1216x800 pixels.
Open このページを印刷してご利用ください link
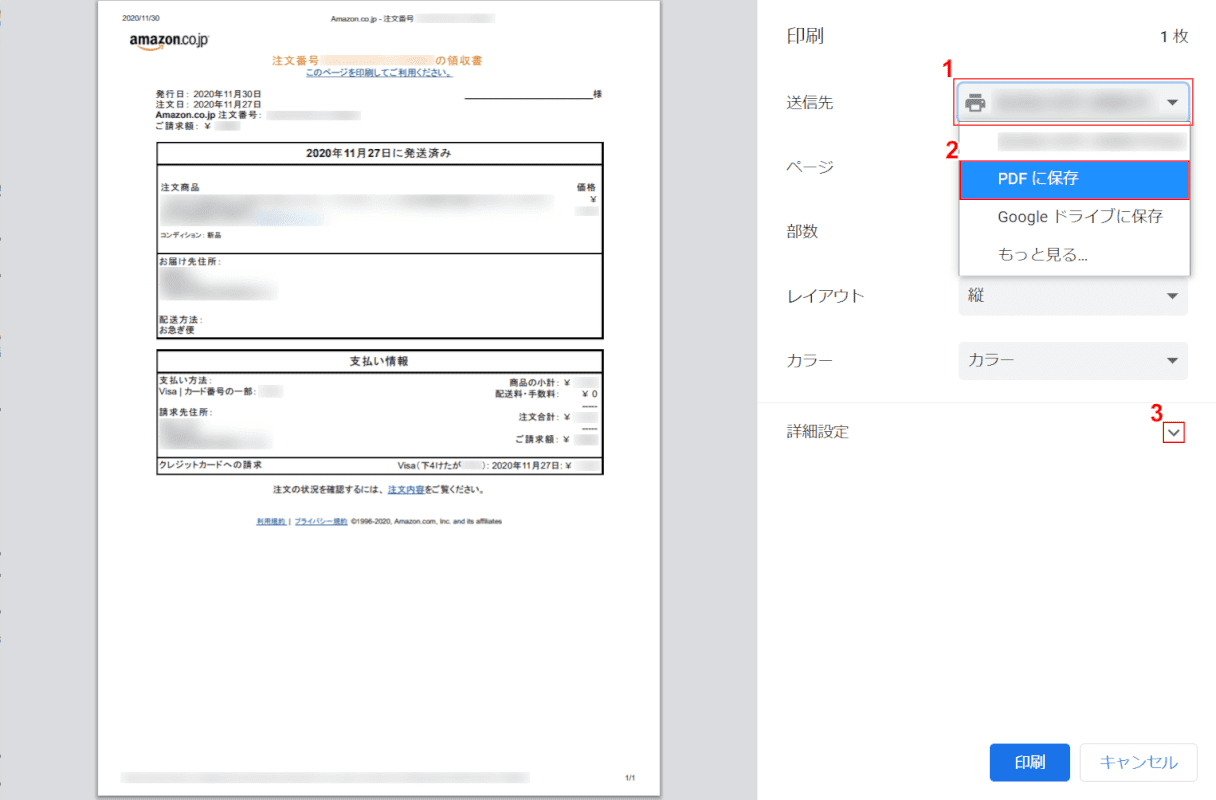379,73
